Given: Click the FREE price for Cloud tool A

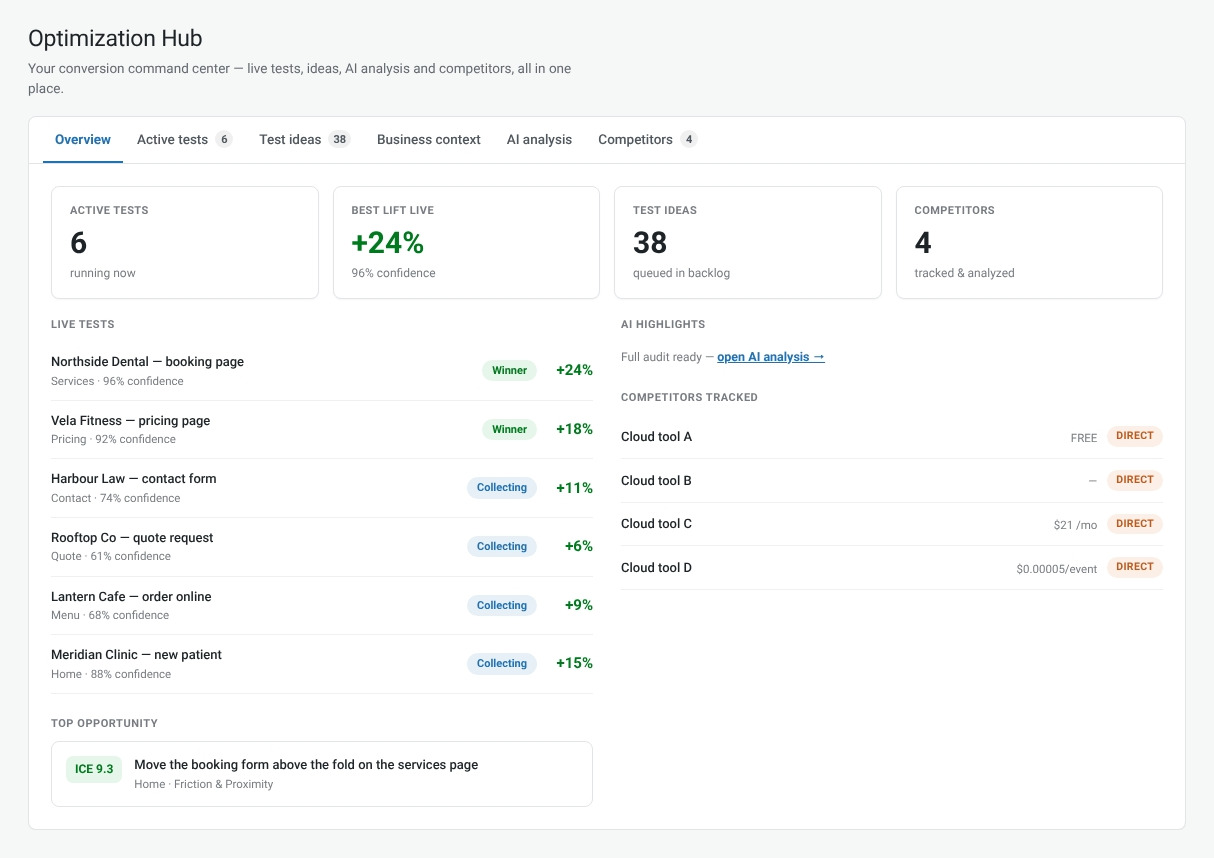Looking at the screenshot, I should [1084, 438].
